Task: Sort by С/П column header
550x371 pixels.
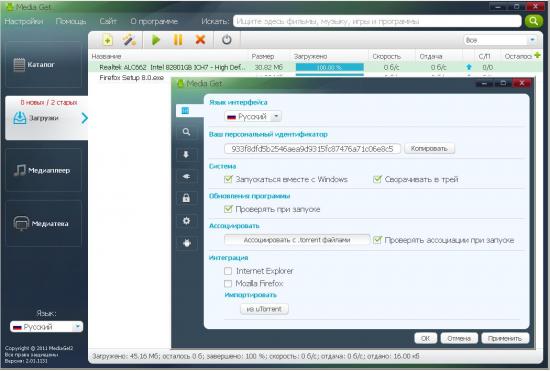Action: click(x=484, y=56)
